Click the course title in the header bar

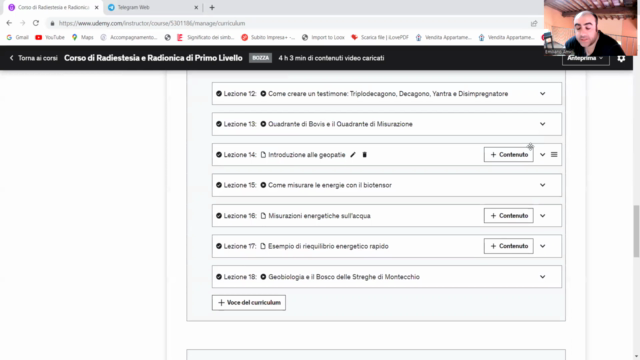coord(153,58)
